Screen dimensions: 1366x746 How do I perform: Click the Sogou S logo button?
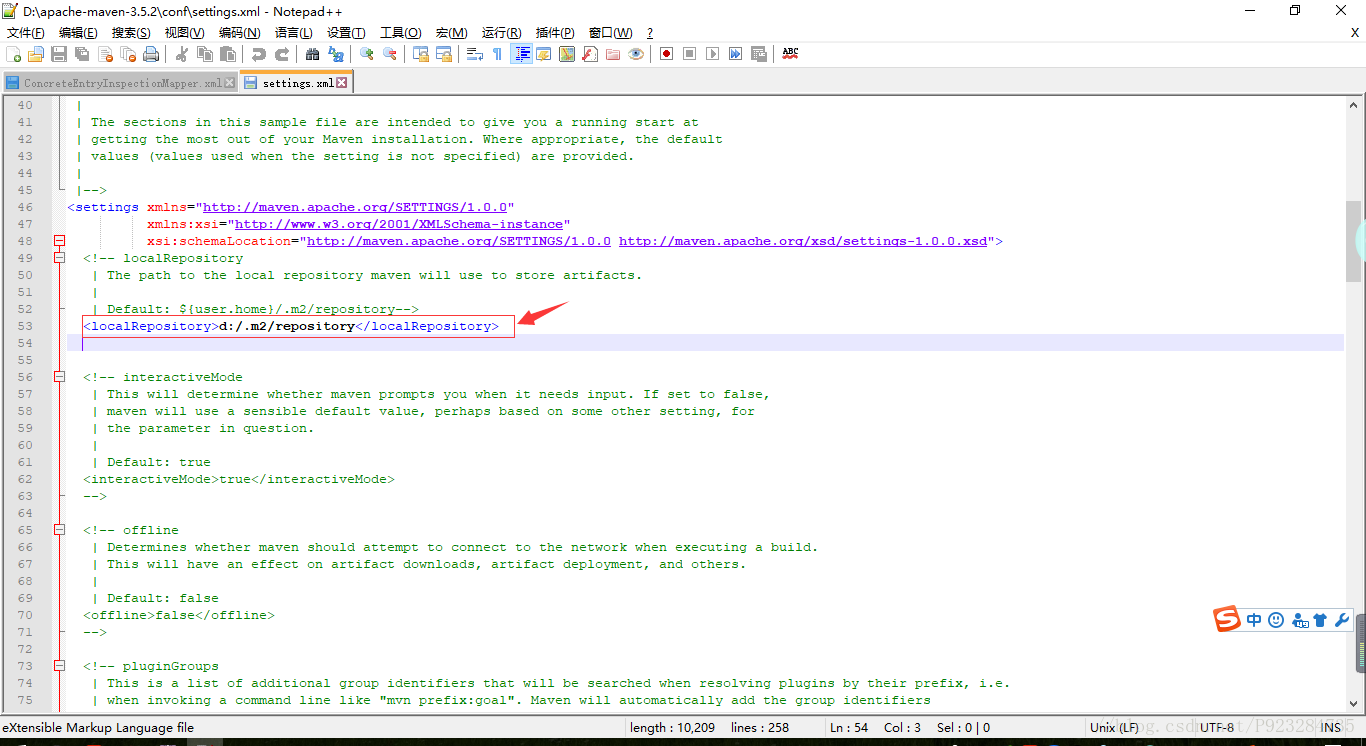1228,620
